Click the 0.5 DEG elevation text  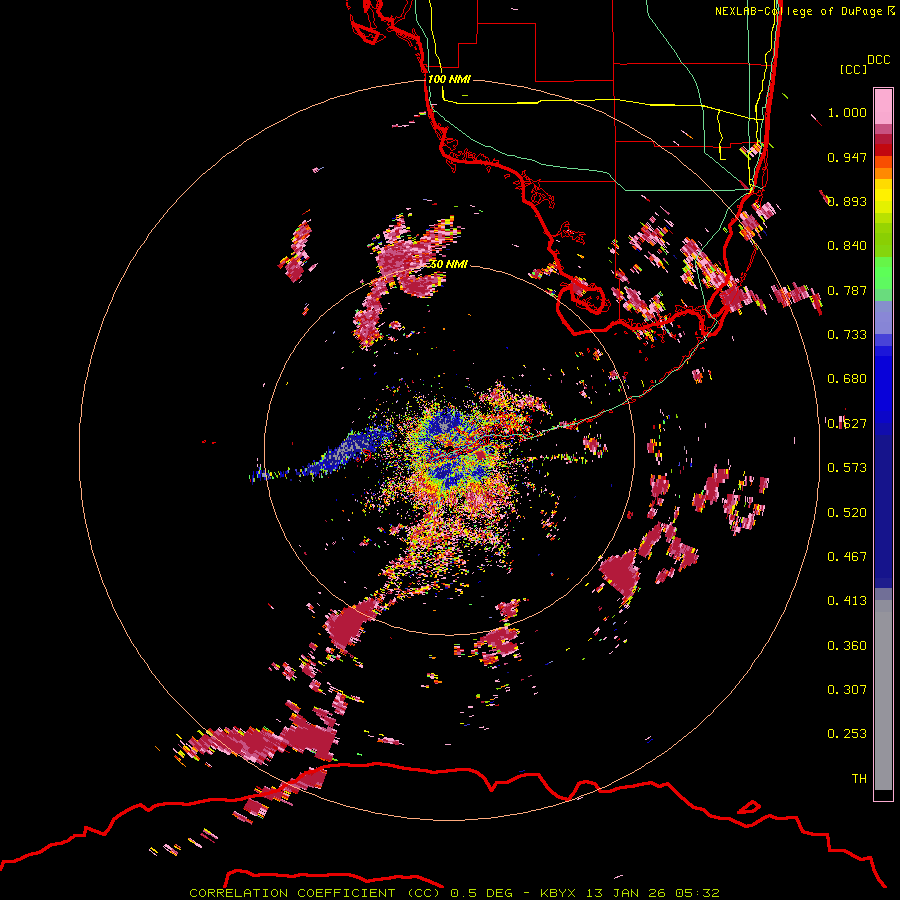pyautogui.click(x=481, y=893)
